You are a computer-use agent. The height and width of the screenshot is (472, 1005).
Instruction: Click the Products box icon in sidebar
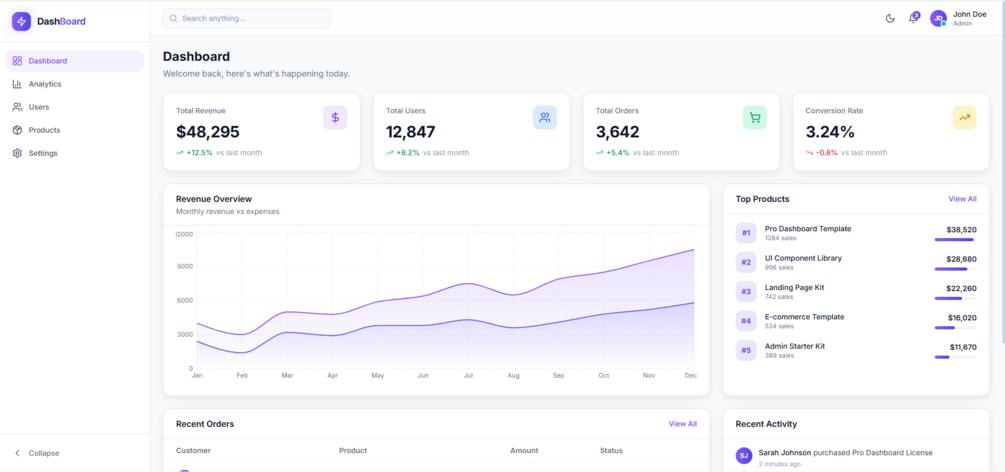click(17, 130)
